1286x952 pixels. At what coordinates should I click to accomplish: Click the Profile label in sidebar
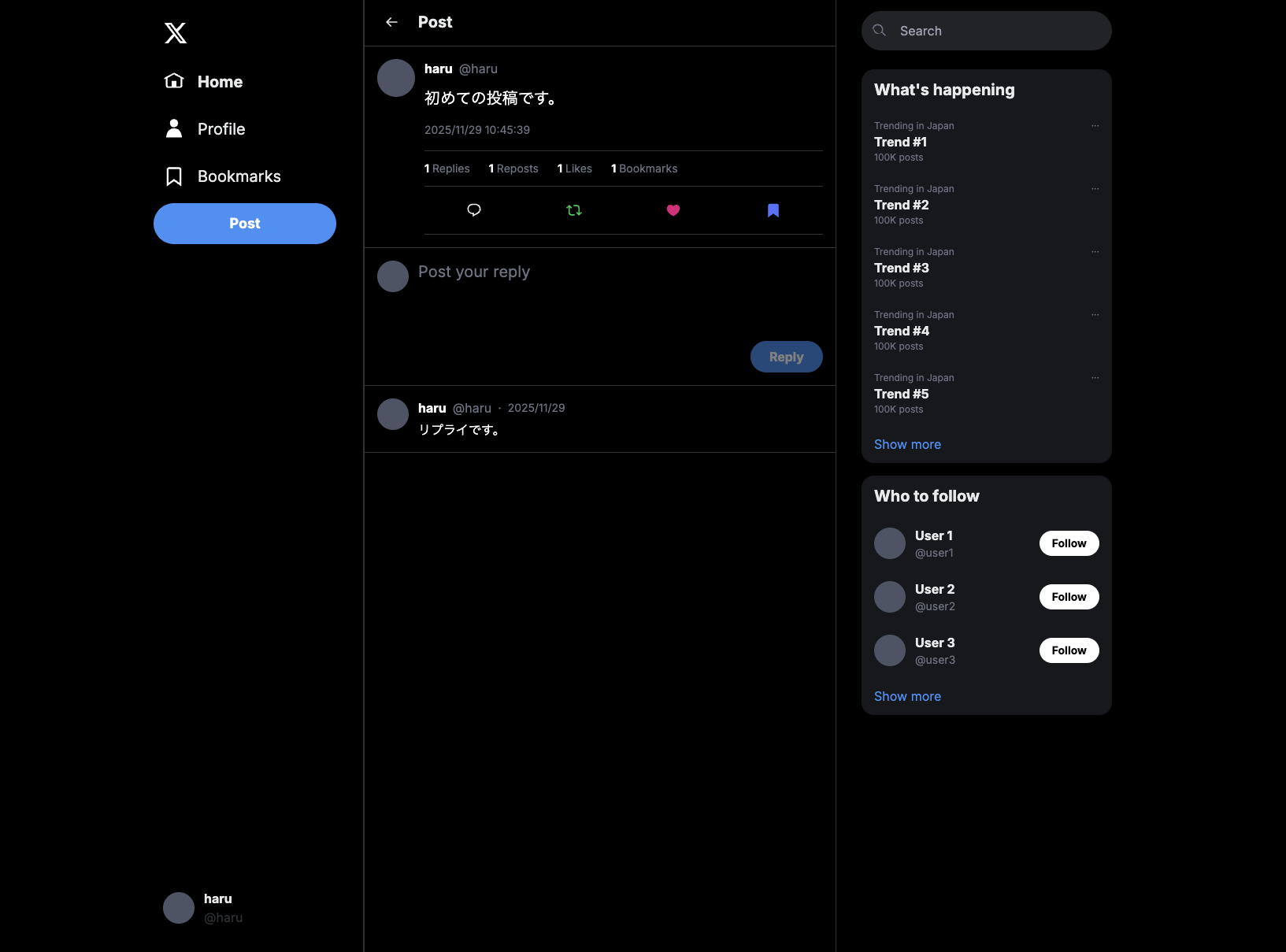coord(221,129)
